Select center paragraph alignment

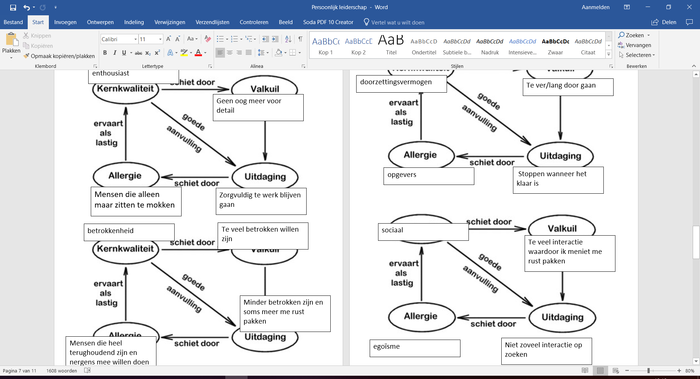coord(229,53)
